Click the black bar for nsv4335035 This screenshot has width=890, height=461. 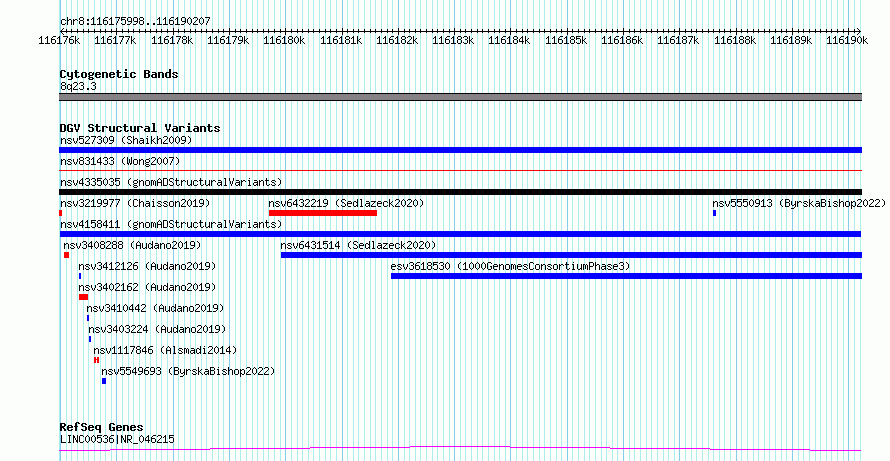460,192
